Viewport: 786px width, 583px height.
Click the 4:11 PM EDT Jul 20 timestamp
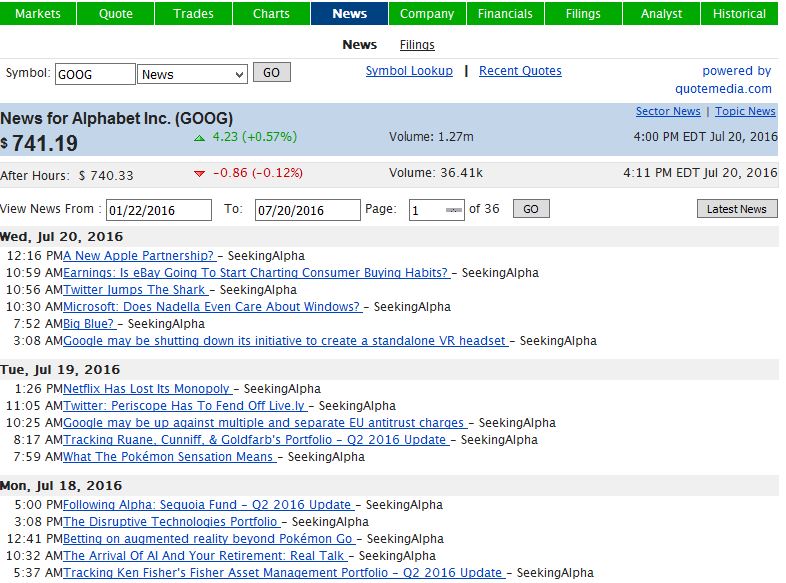700,172
